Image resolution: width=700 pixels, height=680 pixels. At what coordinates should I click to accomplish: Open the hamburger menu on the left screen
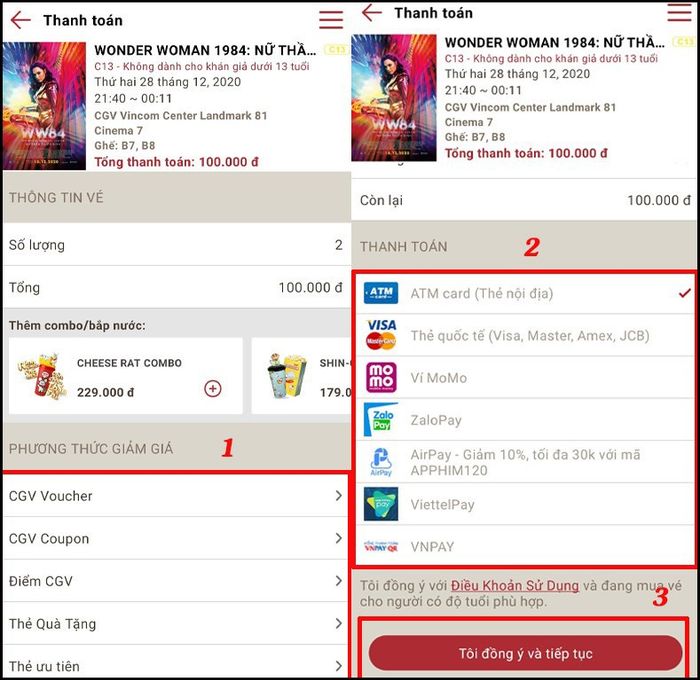coord(331,19)
